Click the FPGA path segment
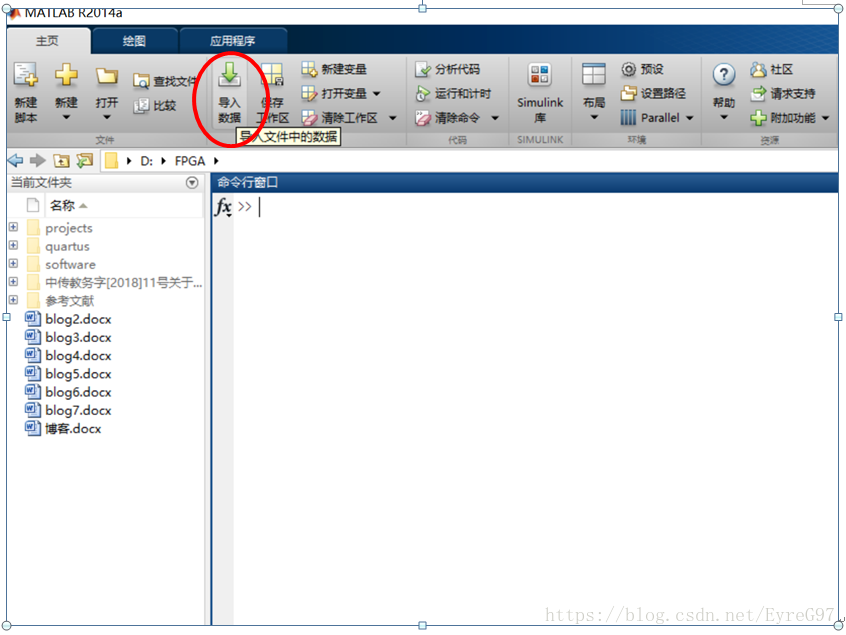This screenshot has width=846, height=635. [x=190, y=161]
